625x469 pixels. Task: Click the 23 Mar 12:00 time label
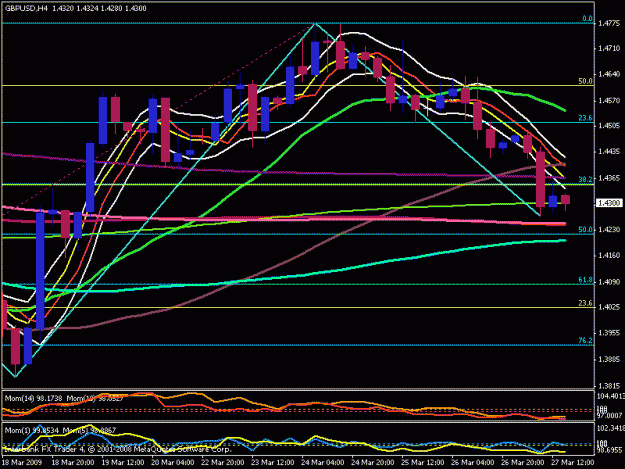pyautogui.click(x=273, y=463)
